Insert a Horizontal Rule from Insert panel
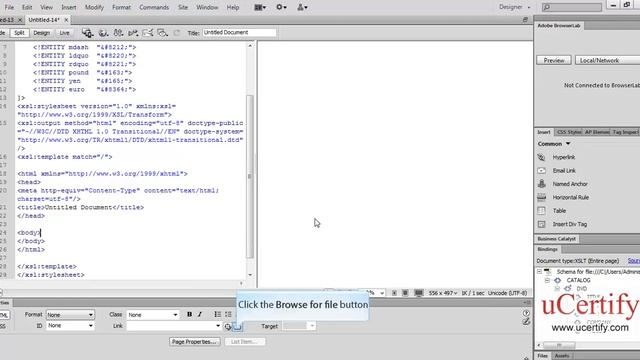Viewport: 640px width, 360px height. click(571, 198)
